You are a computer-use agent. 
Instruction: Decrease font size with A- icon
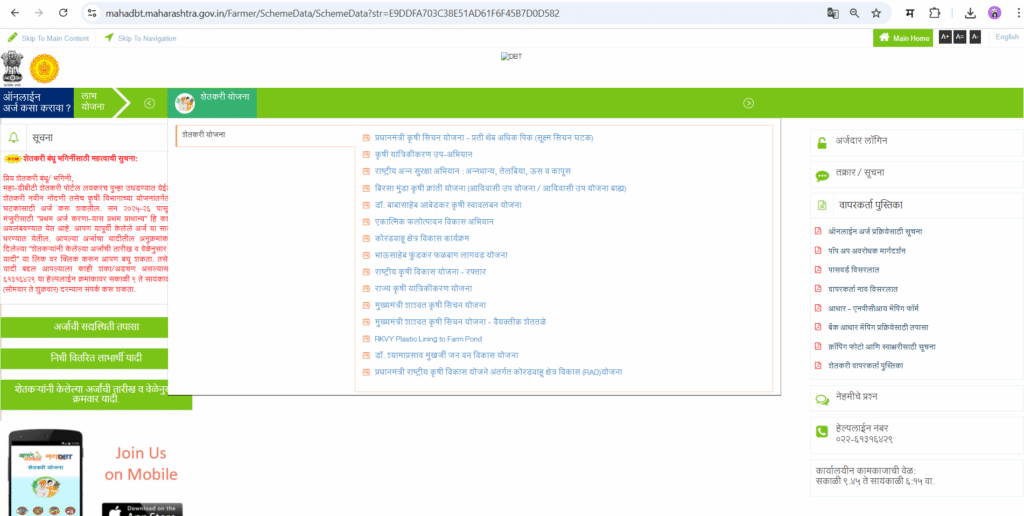pos(975,37)
